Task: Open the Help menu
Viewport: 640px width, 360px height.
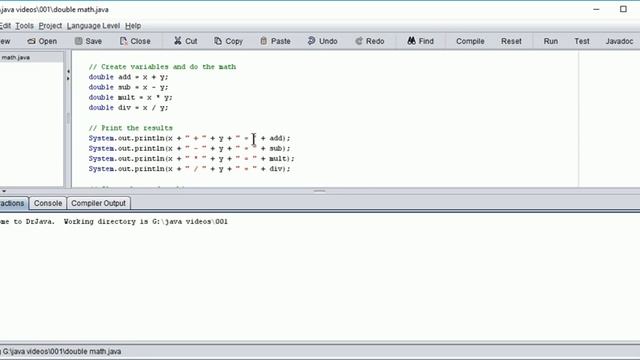Action: coord(133,26)
